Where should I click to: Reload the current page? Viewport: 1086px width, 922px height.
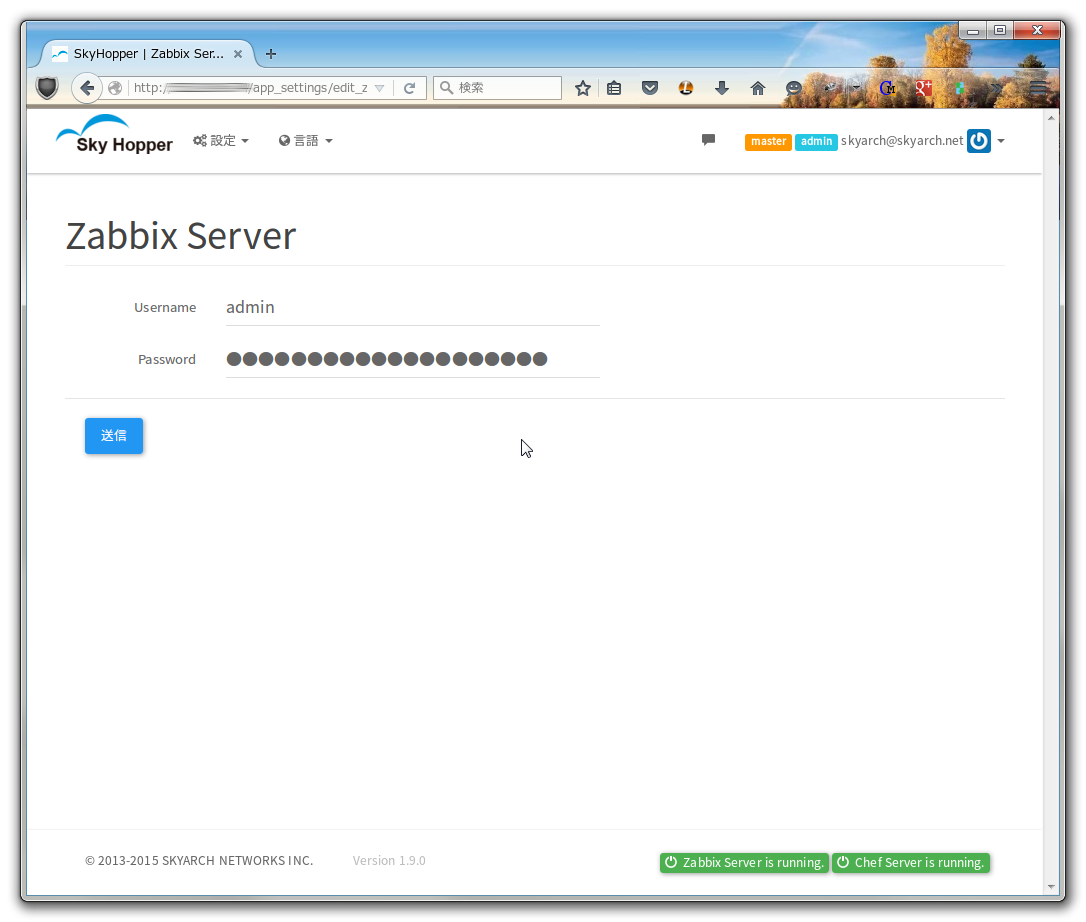409,88
